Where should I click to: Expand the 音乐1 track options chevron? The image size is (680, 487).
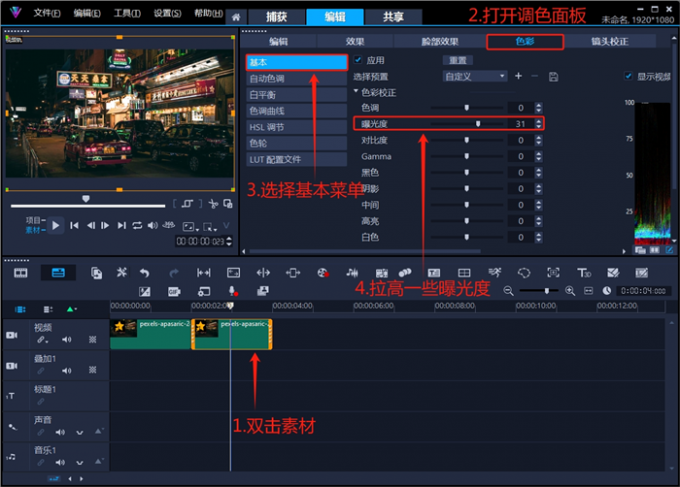[80, 463]
